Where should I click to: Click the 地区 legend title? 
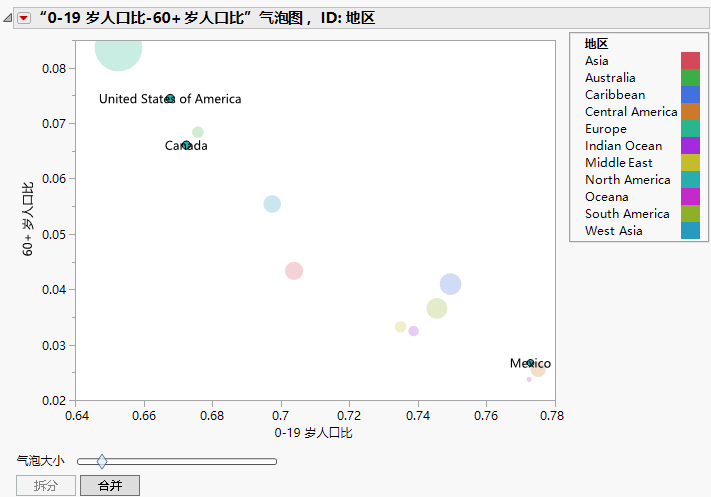coord(596,44)
